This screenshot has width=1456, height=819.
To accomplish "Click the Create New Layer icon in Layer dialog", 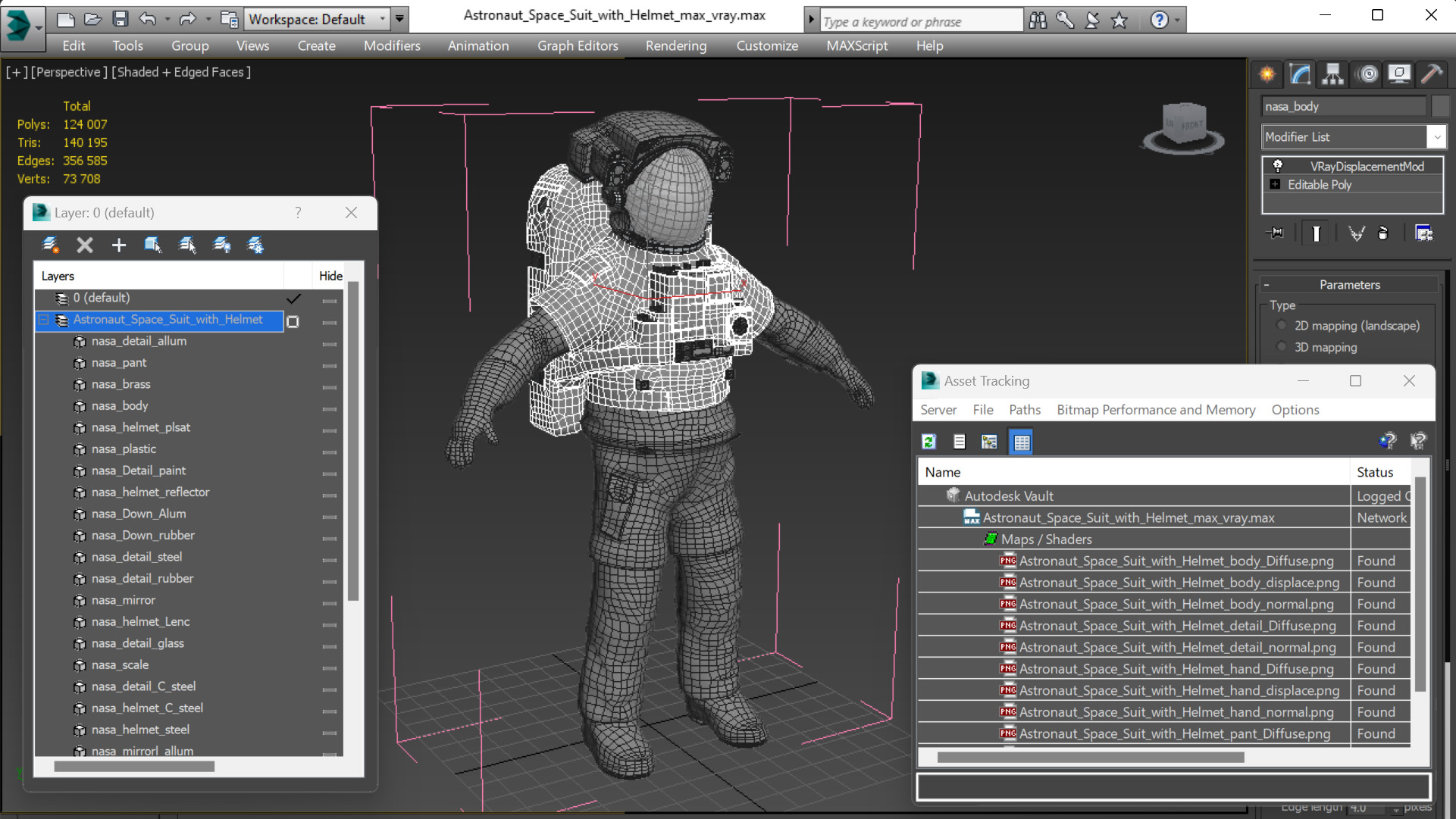I will pos(50,245).
